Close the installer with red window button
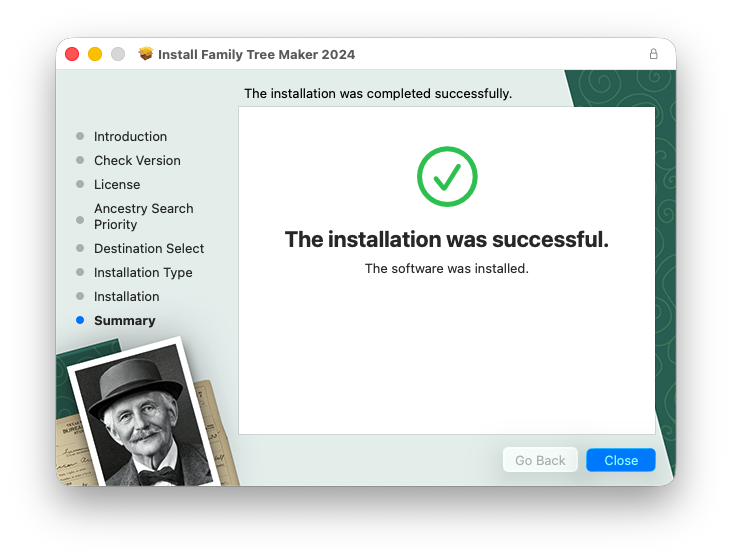Viewport: 732px width, 560px height. (x=72, y=54)
